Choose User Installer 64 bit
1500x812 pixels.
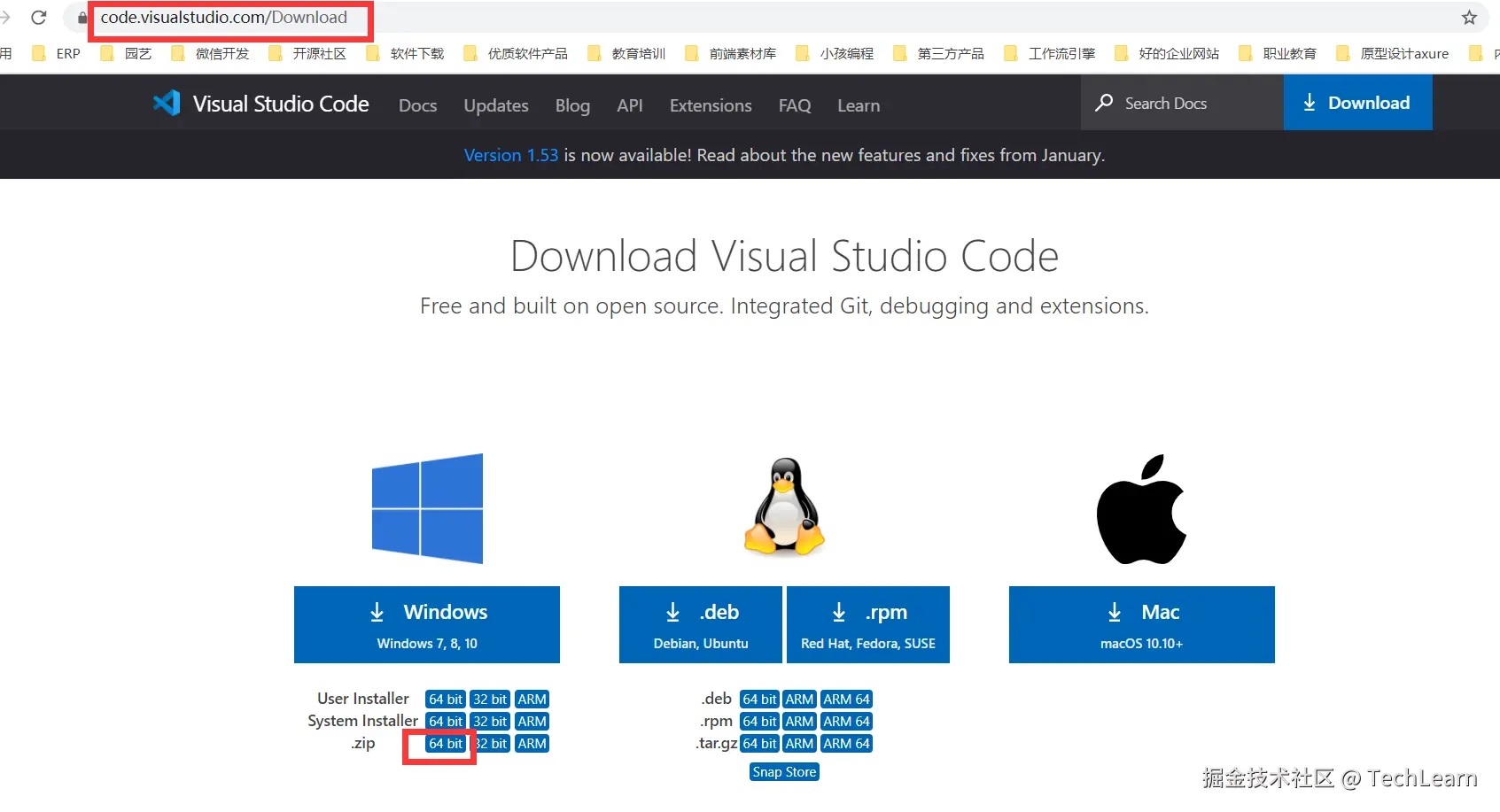[446, 700]
